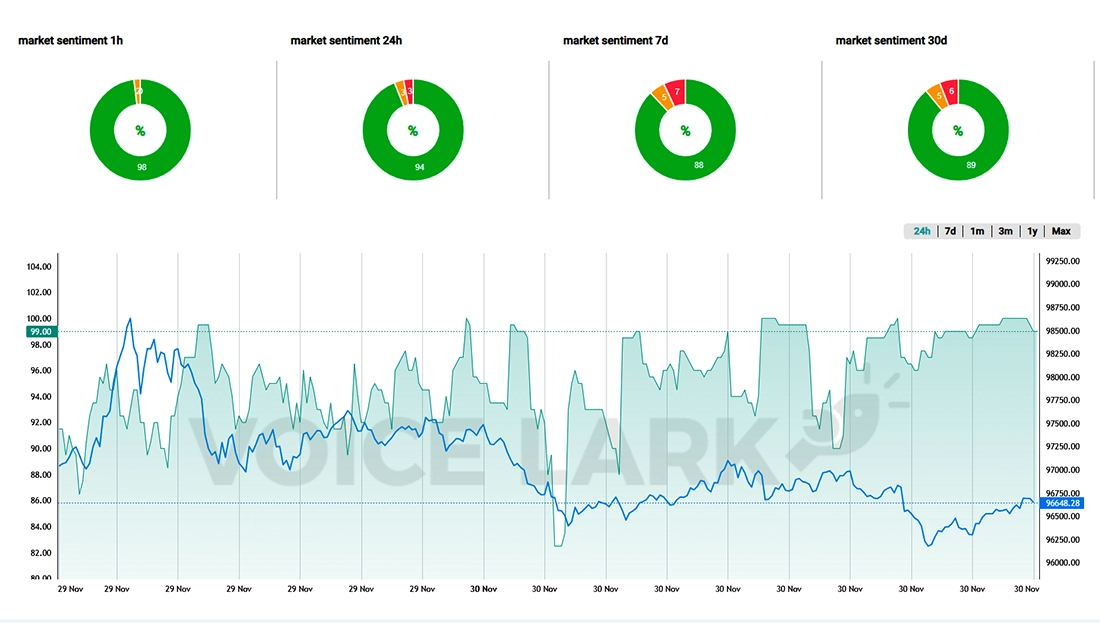Click the red 7 segment in the 7d donut
The height and width of the screenshot is (623, 1100).
677,92
